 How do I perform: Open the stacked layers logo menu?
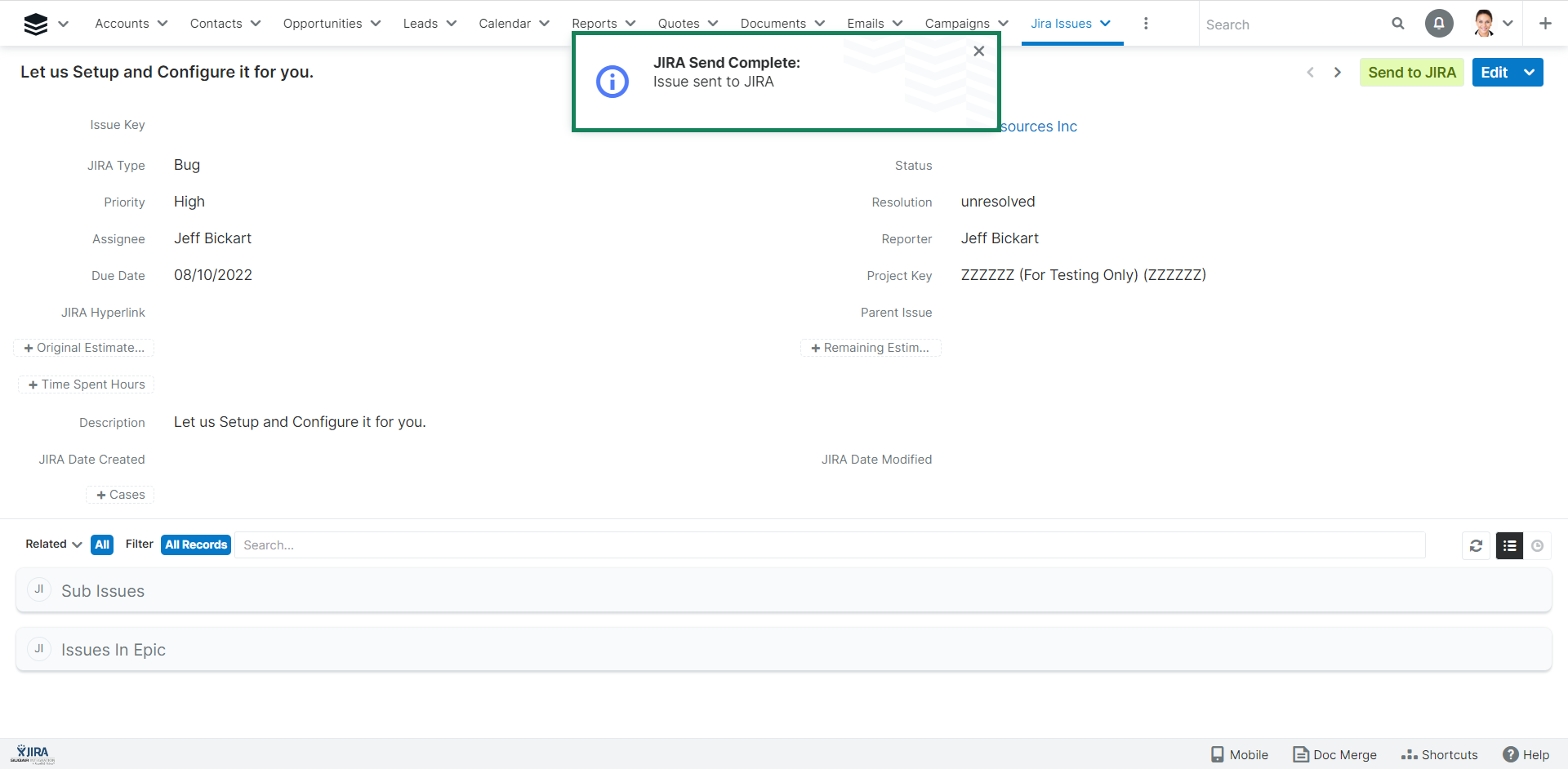36,24
